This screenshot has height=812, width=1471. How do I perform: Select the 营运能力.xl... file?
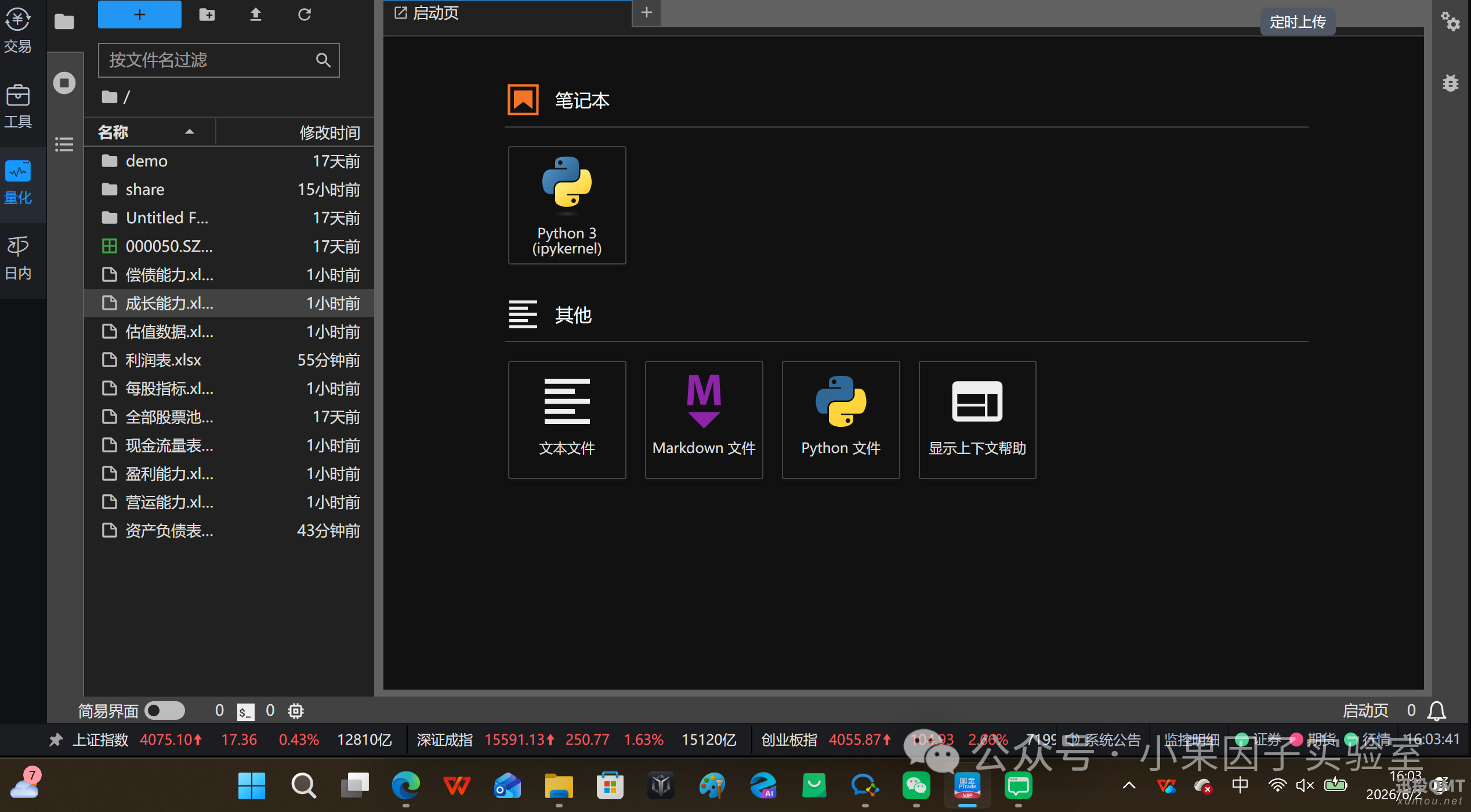pos(229,502)
